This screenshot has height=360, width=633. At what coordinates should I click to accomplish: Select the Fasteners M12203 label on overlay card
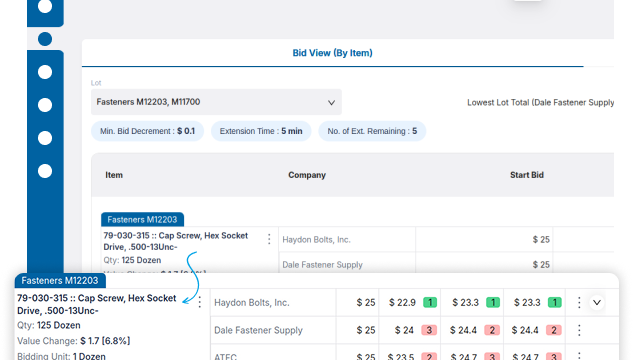coord(60,280)
